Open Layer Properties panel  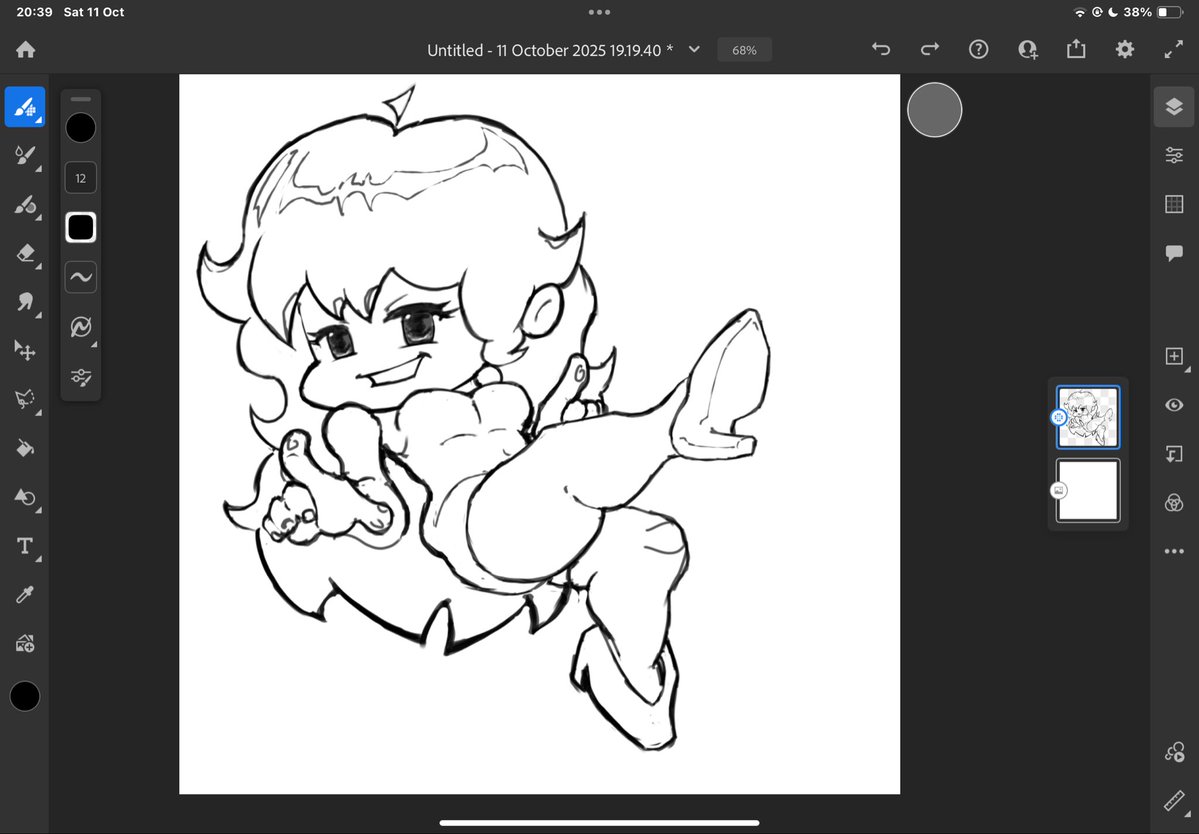click(1175, 155)
